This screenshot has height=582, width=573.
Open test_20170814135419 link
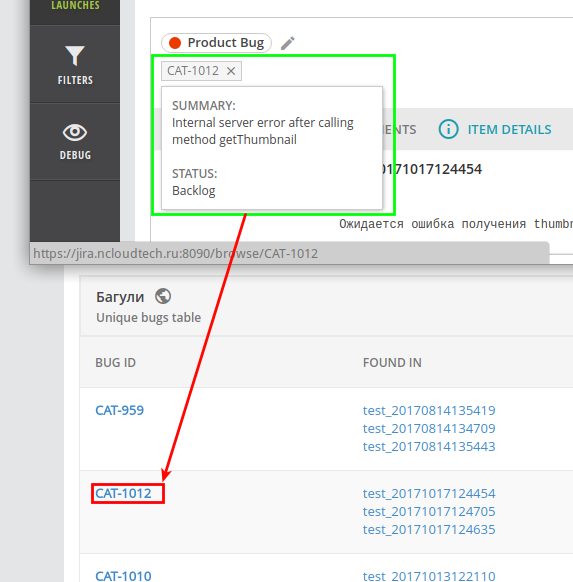pos(429,411)
